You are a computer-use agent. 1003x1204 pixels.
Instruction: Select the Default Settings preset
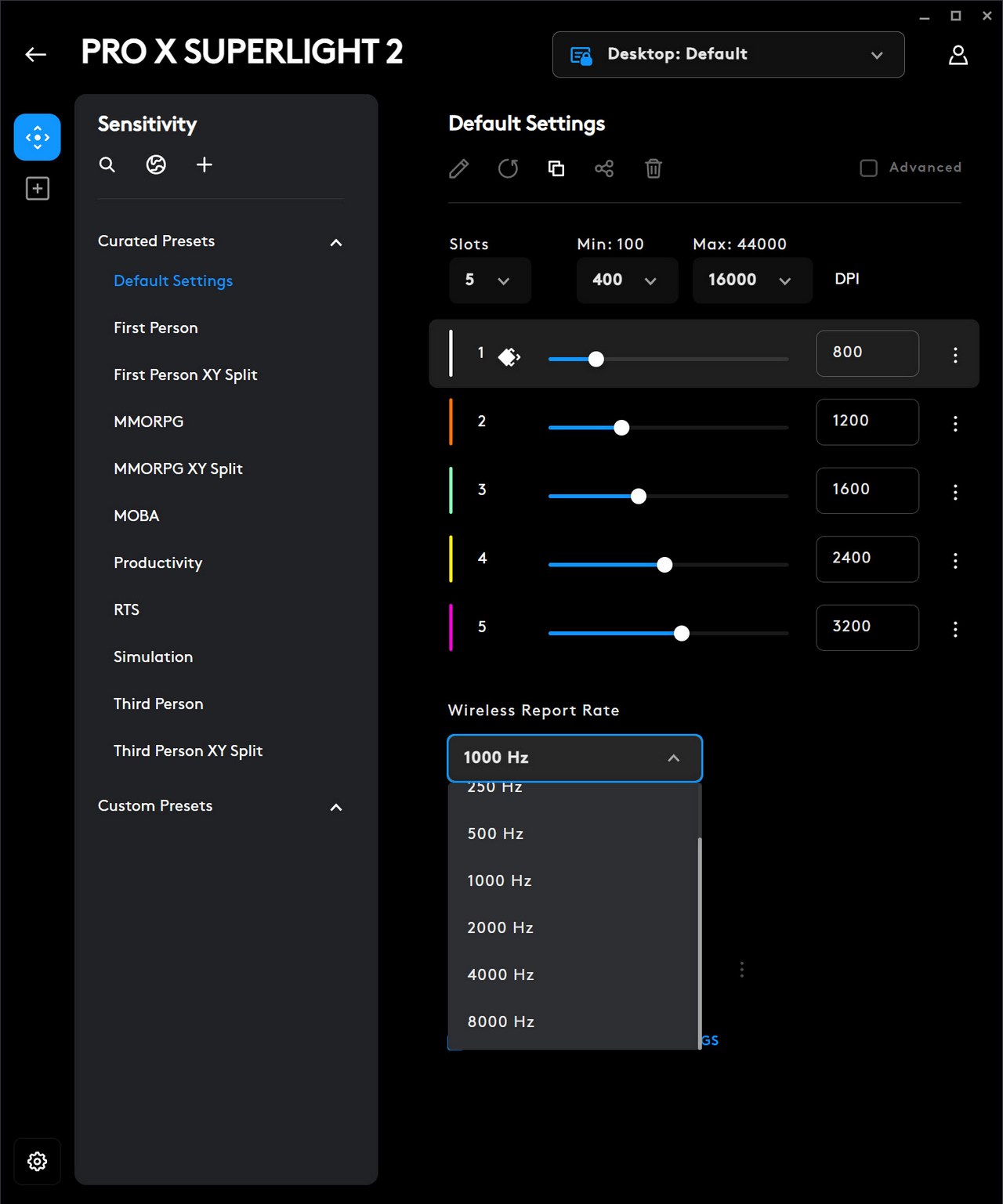[173, 280]
